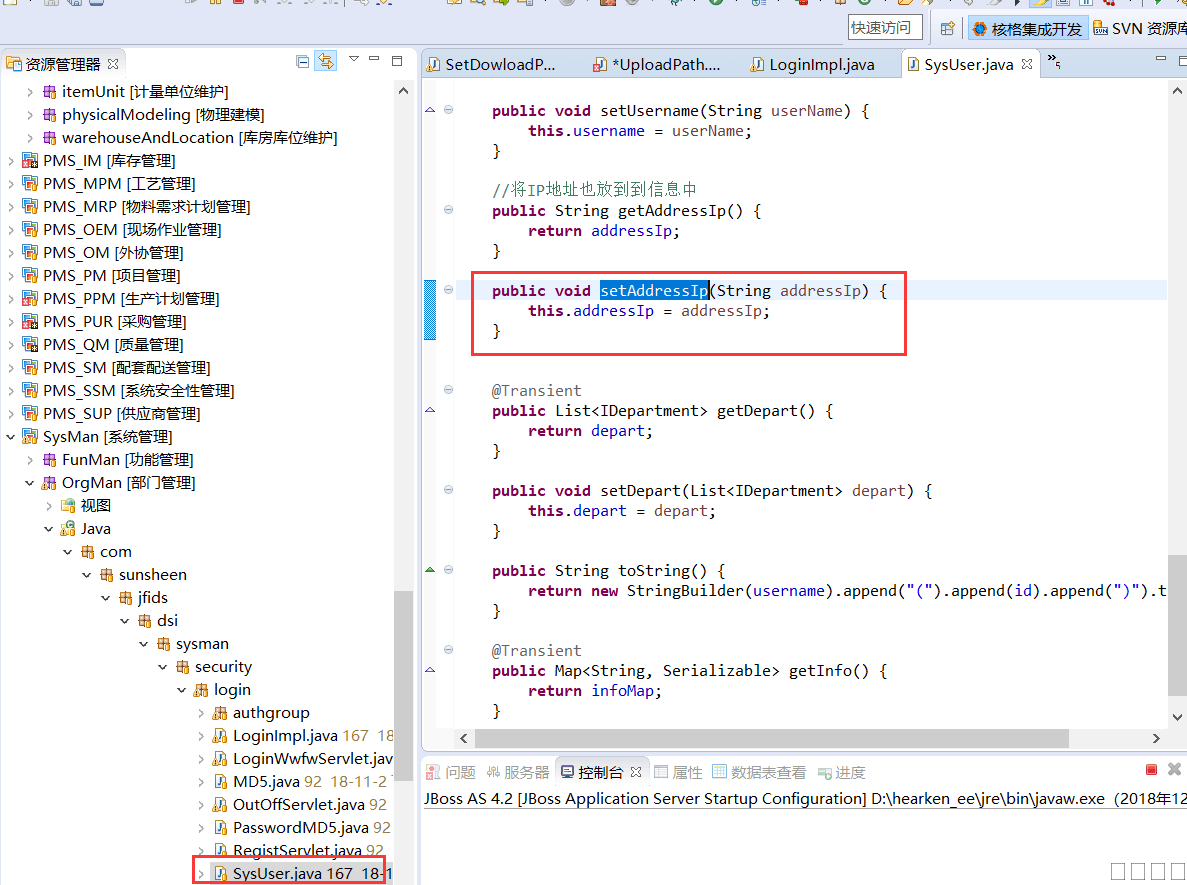Open the resource manager view menu triangle
This screenshot has width=1187, height=885.
pos(353,60)
